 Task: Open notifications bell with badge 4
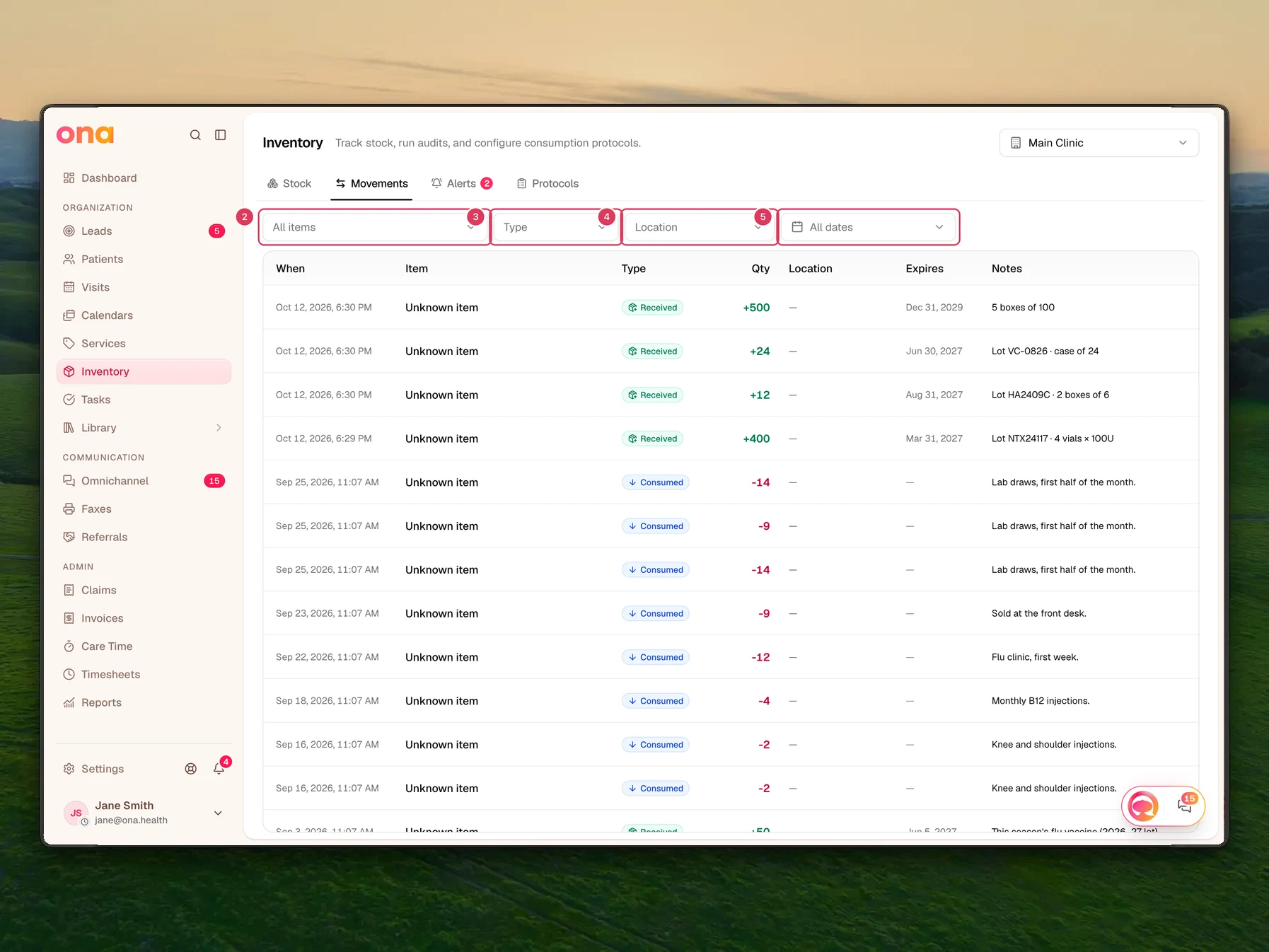coord(219,769)
